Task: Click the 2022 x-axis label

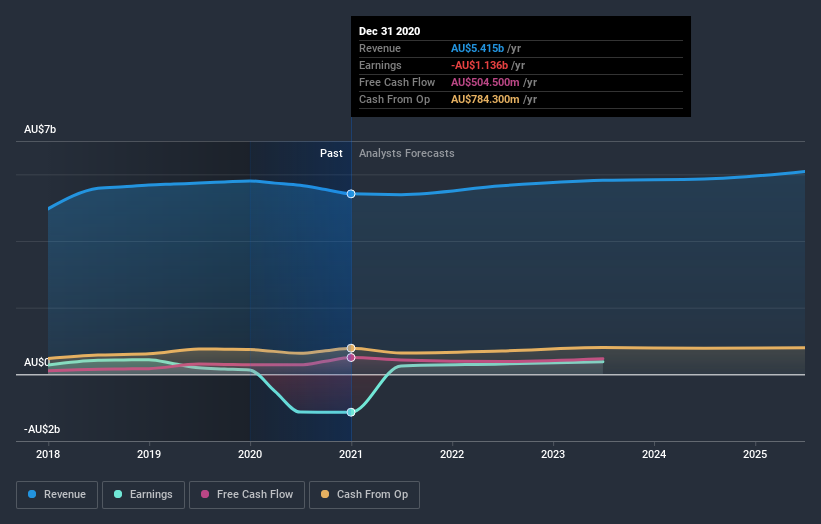Action: [x=452, y=454]
